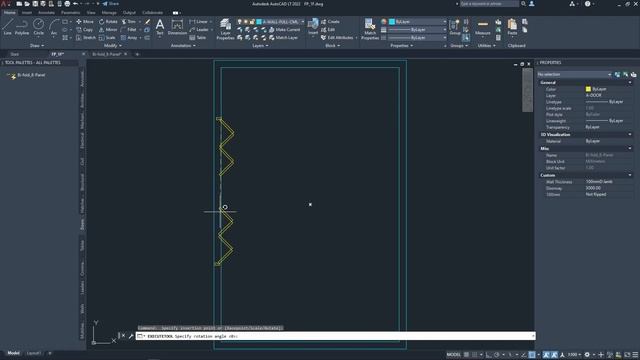Activate the Array command
This screenshot has width=640, height=360.
pyautogui.click(x=129, y=38)
